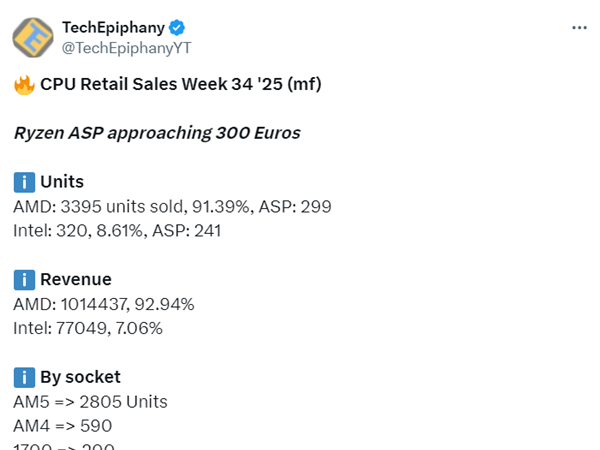The height and width of the screenshot is (450, 600).
Task: Click the AM4 => 590 line
Action: [x=63, y=426]
